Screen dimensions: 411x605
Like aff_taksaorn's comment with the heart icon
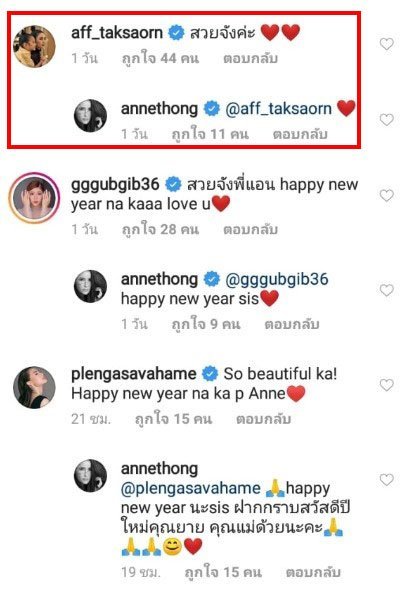coord(386,44)
